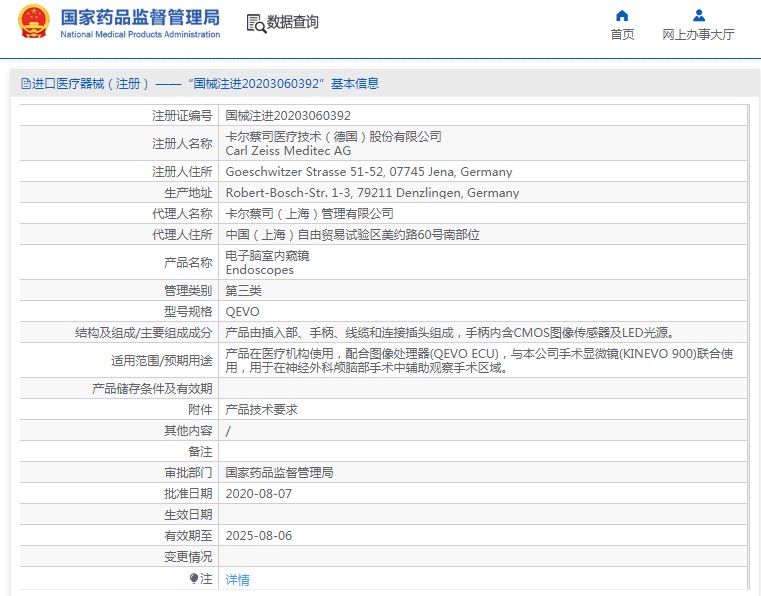This screenshot has width=761, height=596.
Task: Click the 型号规格 label
Action: 188,312
